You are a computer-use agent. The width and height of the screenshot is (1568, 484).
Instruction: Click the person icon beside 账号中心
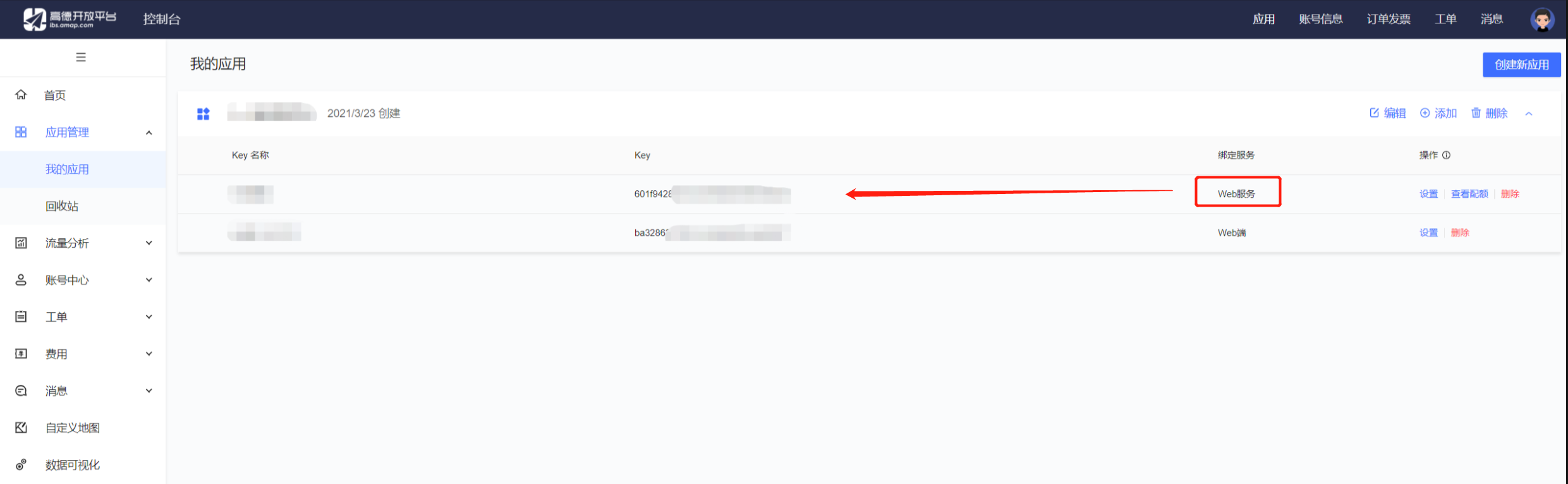coord(21,280)
